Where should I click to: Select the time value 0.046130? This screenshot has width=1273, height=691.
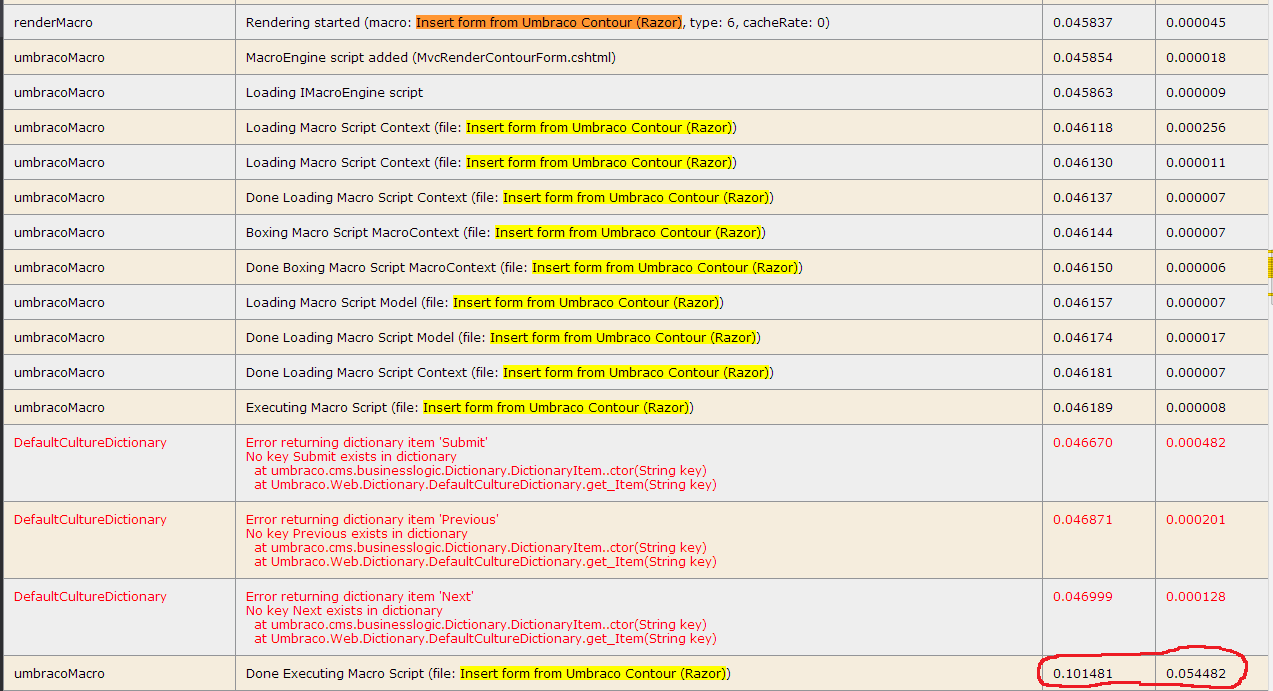coord(1083,162)
